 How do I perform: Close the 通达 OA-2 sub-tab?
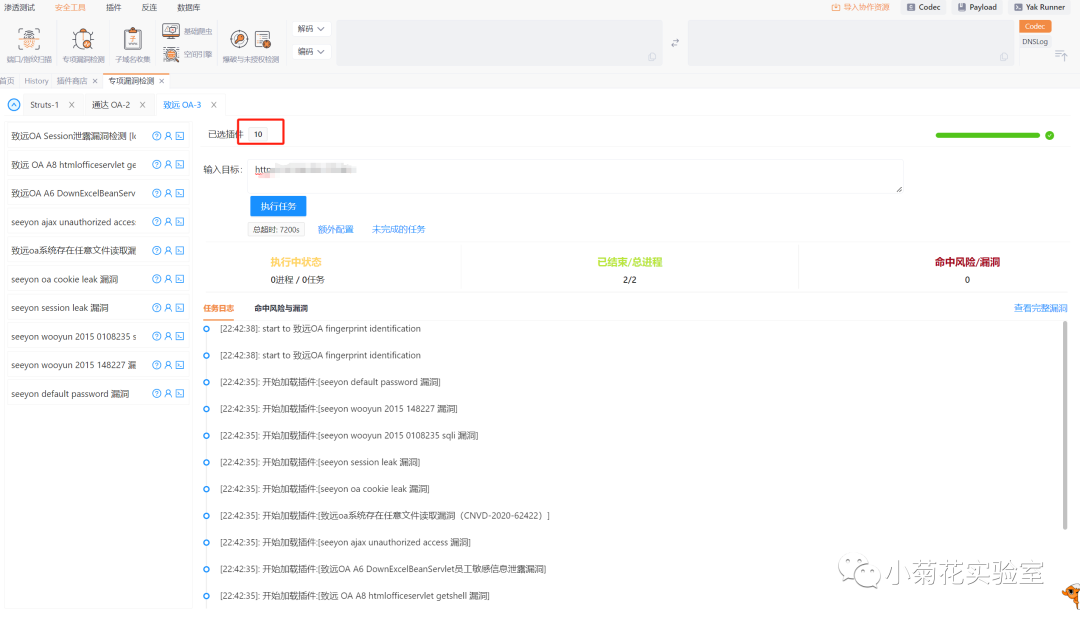click(x=143, y=105)
